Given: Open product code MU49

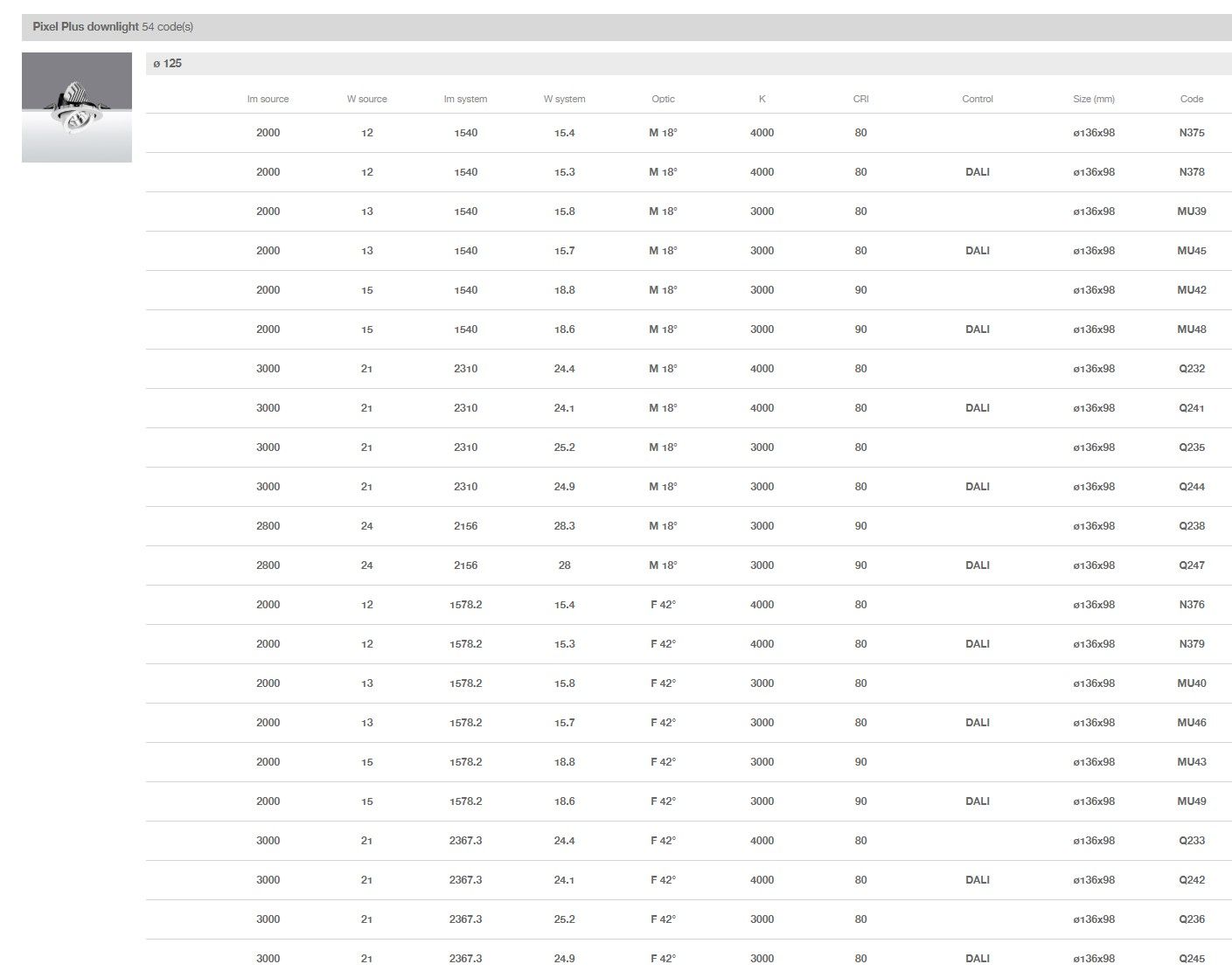Looking at the screenshot, I should tap(1191, 801).
